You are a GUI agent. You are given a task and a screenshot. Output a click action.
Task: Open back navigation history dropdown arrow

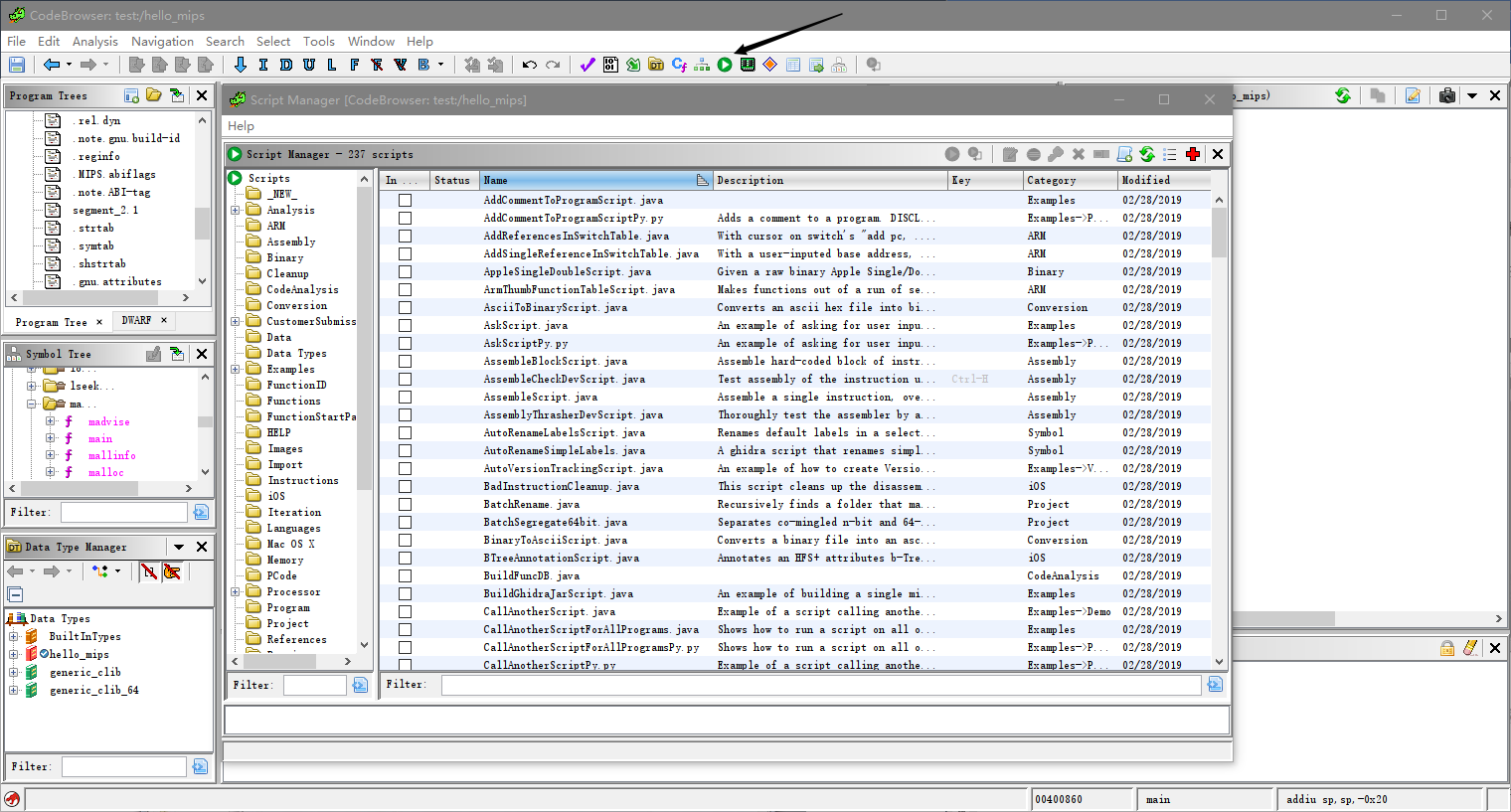tap(69, 65)
